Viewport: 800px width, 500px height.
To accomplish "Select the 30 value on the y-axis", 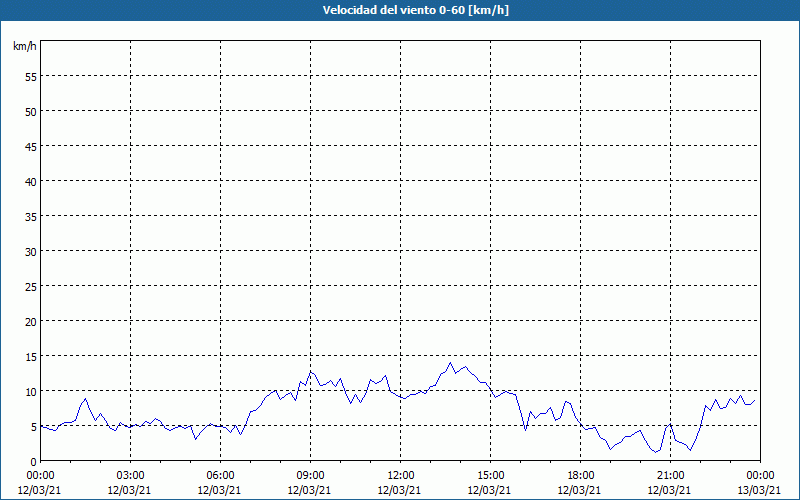I will tap(30, 252).
